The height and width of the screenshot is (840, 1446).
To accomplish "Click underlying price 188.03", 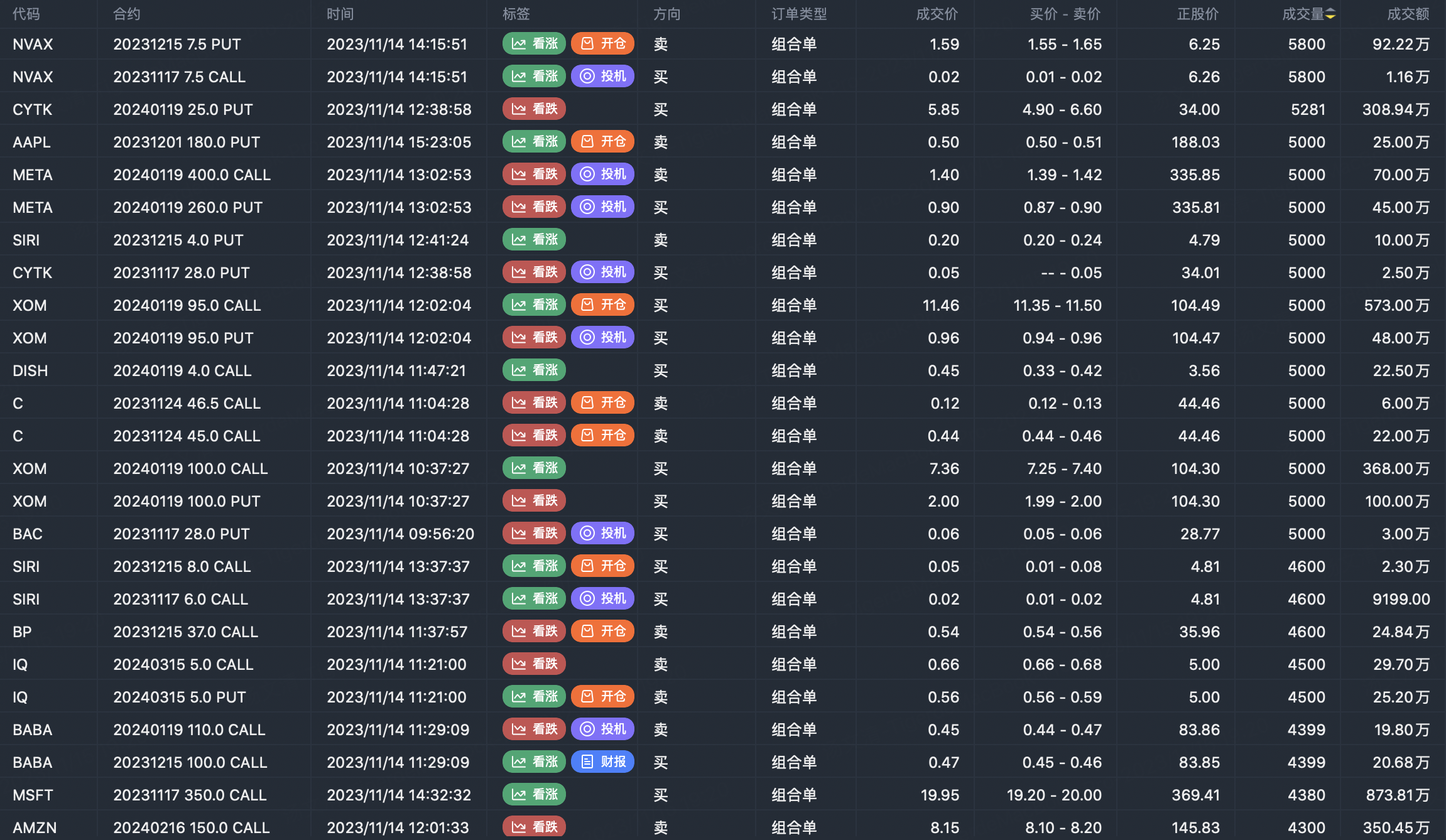I will (1195, 142).
